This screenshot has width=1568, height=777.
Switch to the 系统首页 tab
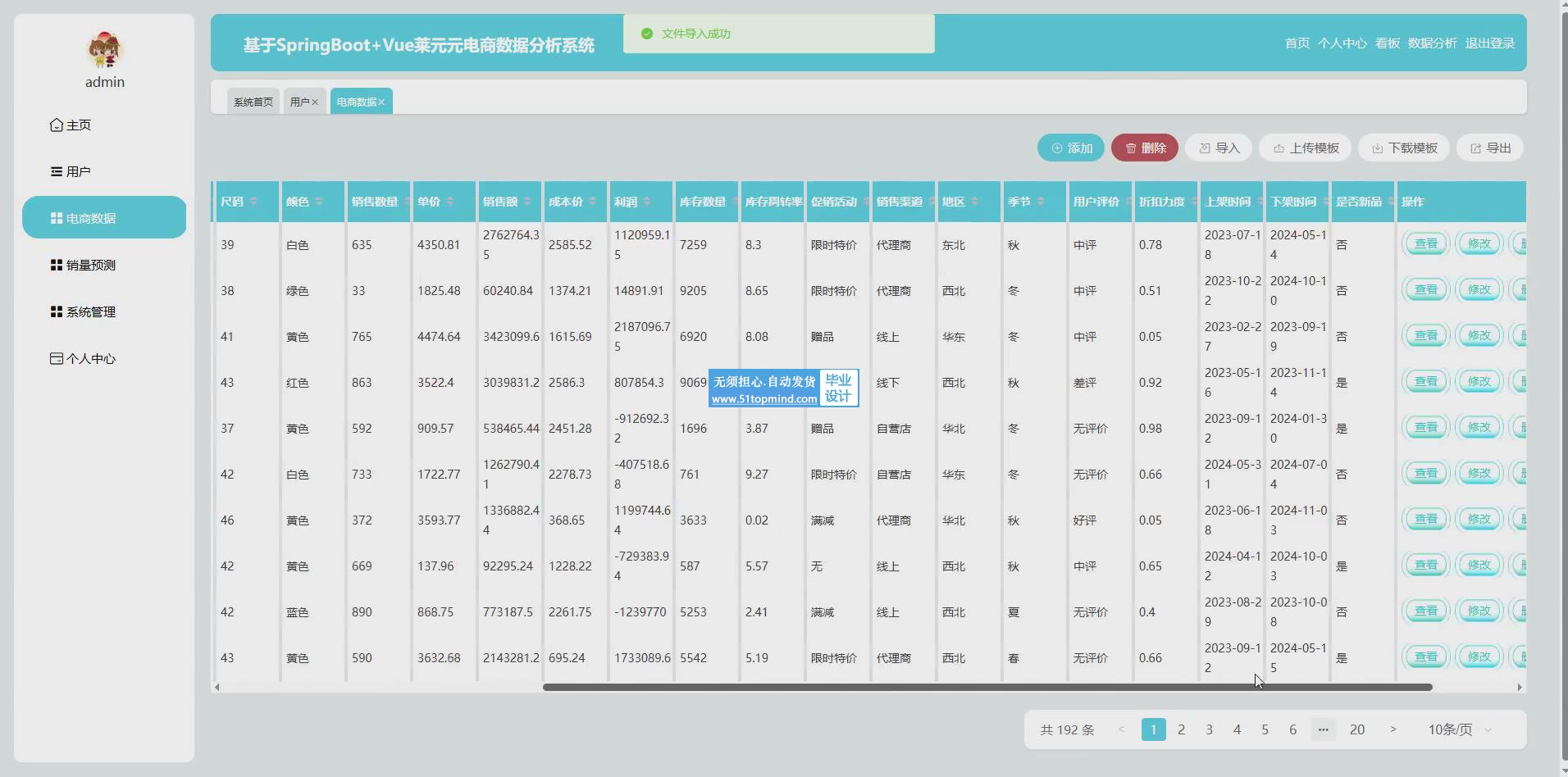(253, 102)
